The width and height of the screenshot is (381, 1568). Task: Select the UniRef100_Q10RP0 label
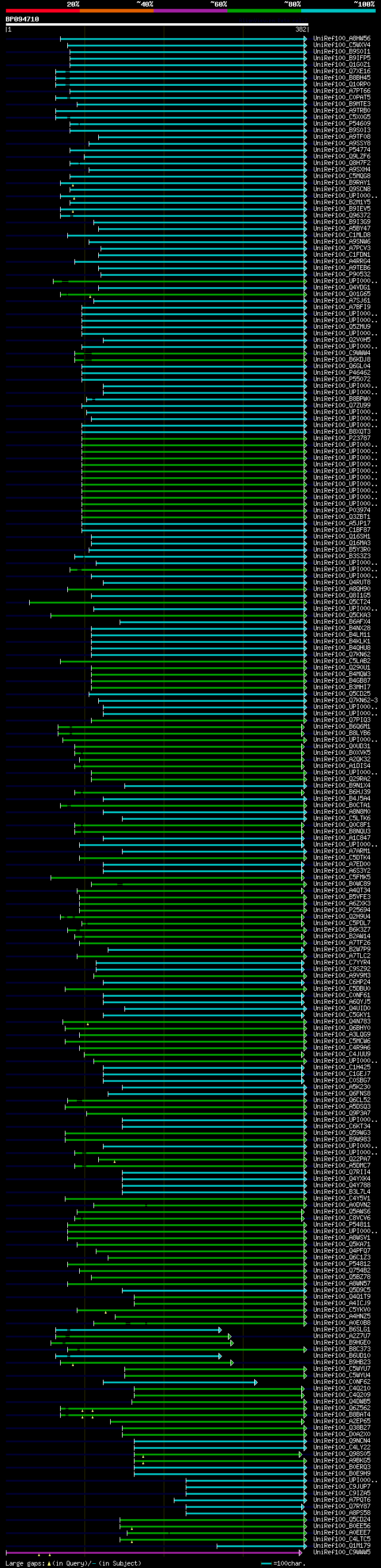click(x=342, y=85)
